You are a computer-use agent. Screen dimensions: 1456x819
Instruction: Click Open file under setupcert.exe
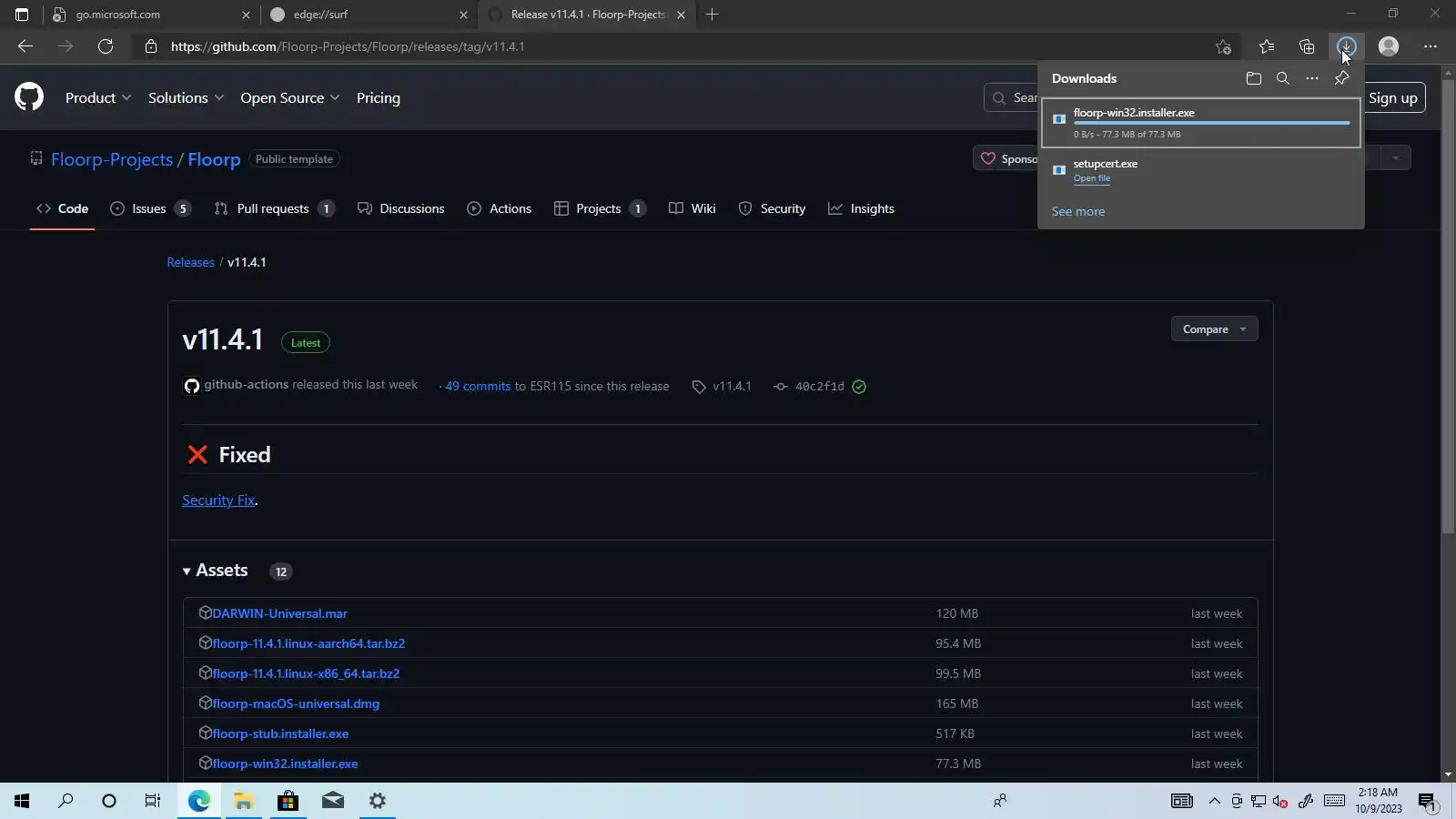coord(1092,178)
